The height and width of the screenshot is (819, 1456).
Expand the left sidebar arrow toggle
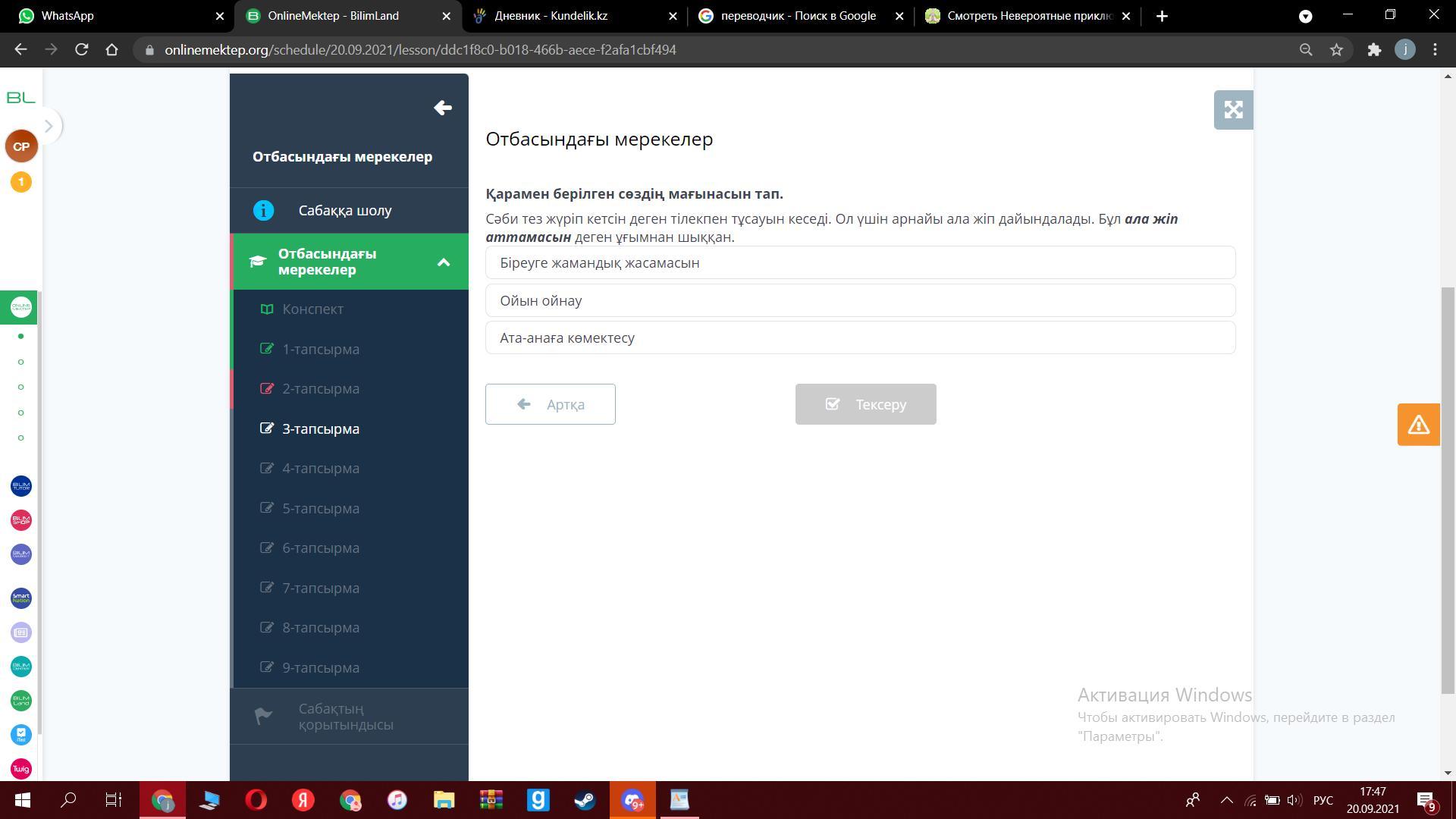48,126
